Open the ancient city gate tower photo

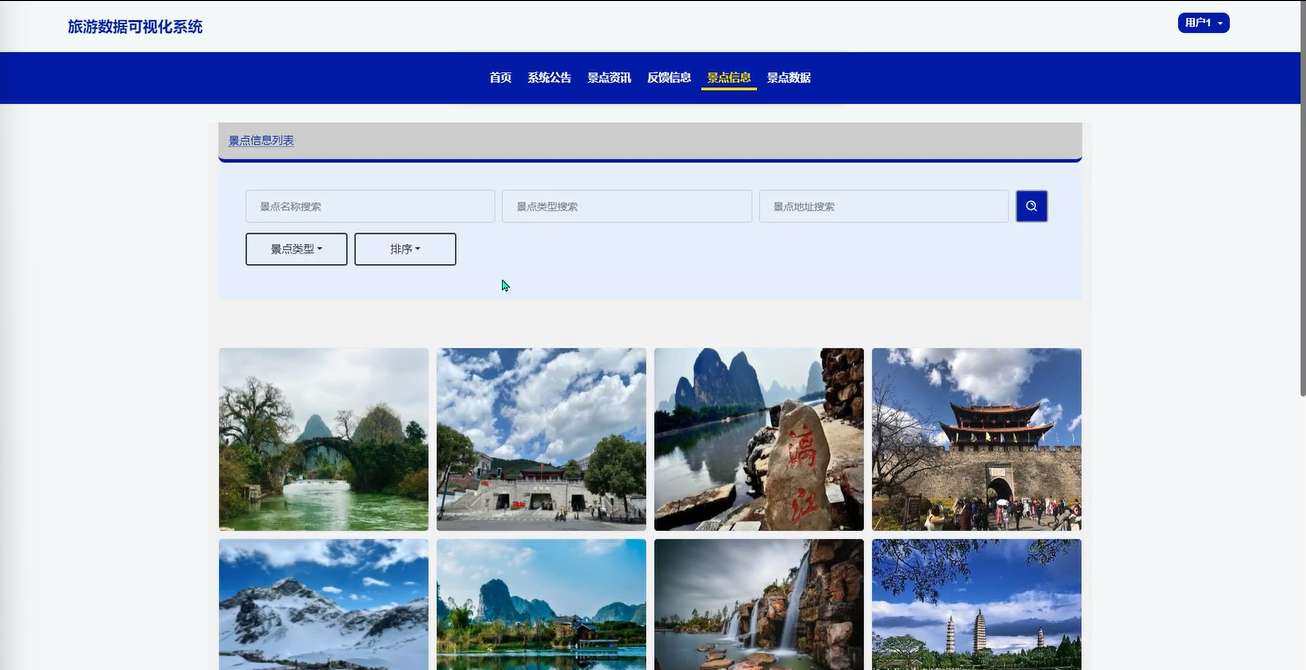[977, 439]
